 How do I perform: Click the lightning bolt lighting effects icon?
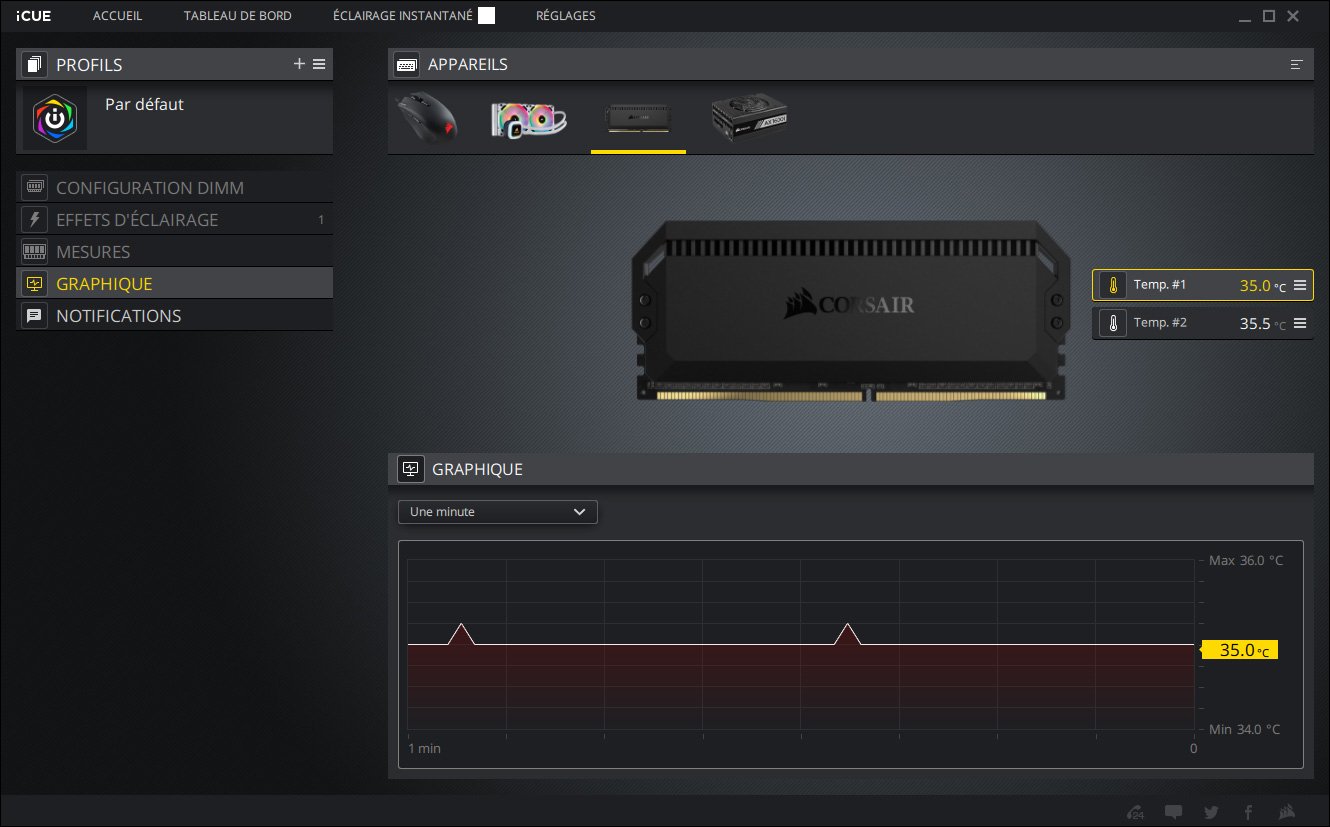click(35, 220)
